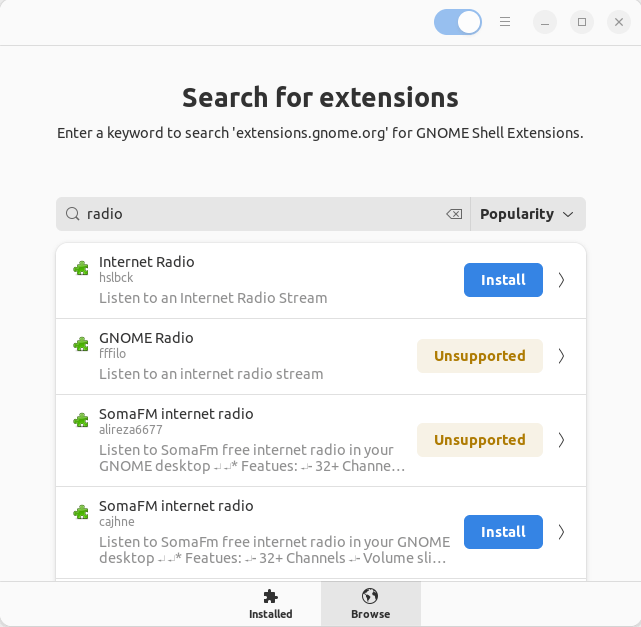The width and height of the screenshot is (641, 627).
Task: Toggle the global extensions switch off
Action: tap(457, 22)
